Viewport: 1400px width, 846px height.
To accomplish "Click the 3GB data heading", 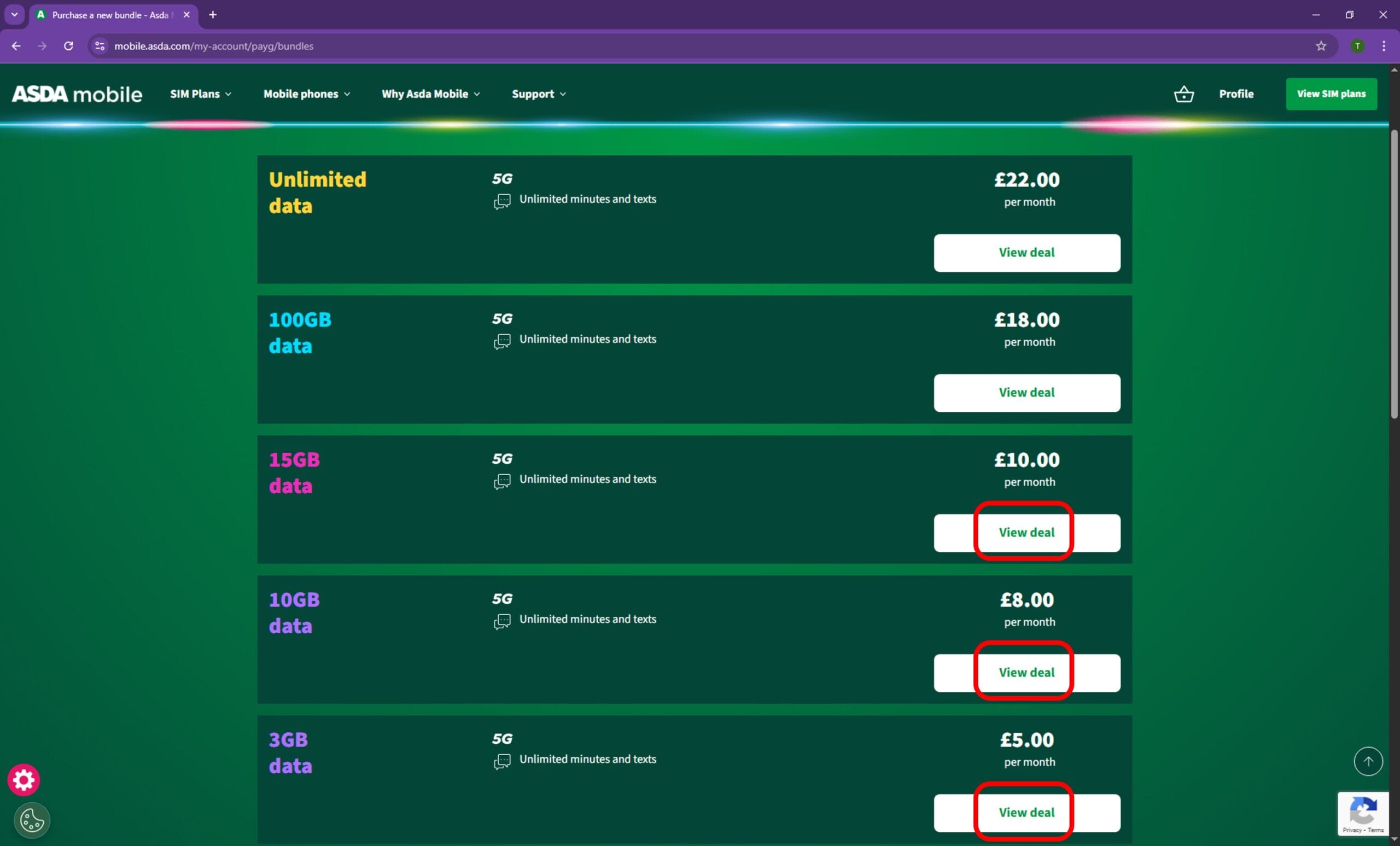I will tap(290, 752).
